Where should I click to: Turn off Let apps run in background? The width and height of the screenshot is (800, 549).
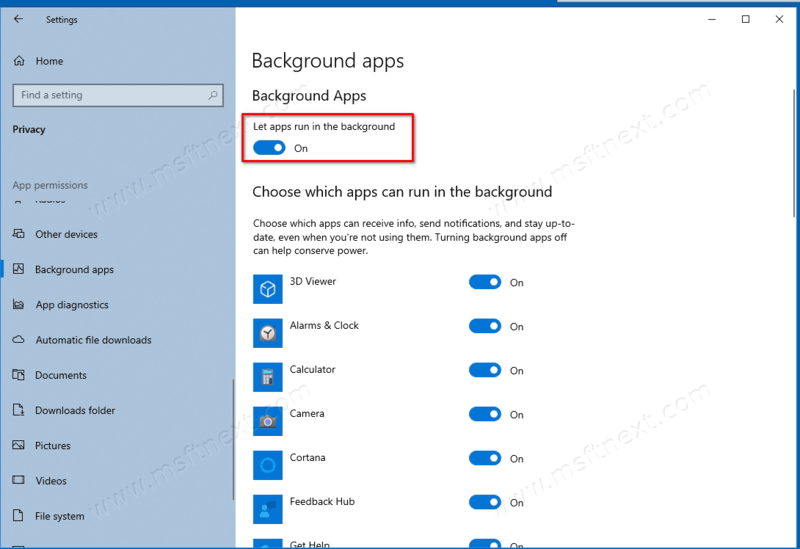(269, 148)
